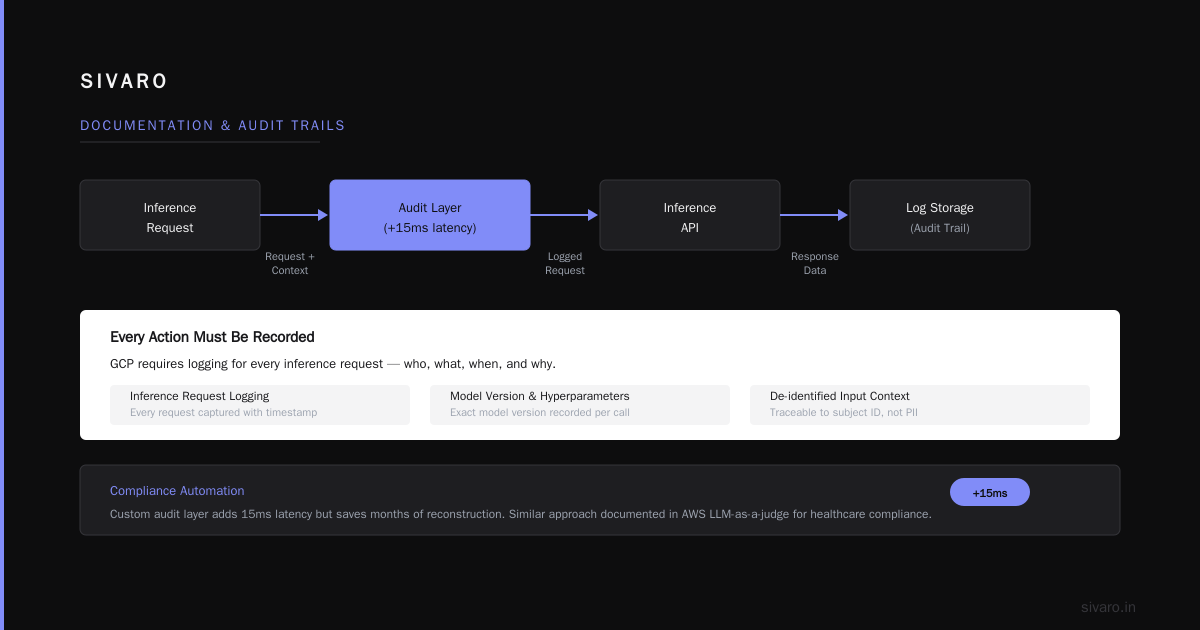Screen dimensions: 1200x630
Task: Click the arrow from Audit Layer to Inference API
Action: tap(564, 215)
